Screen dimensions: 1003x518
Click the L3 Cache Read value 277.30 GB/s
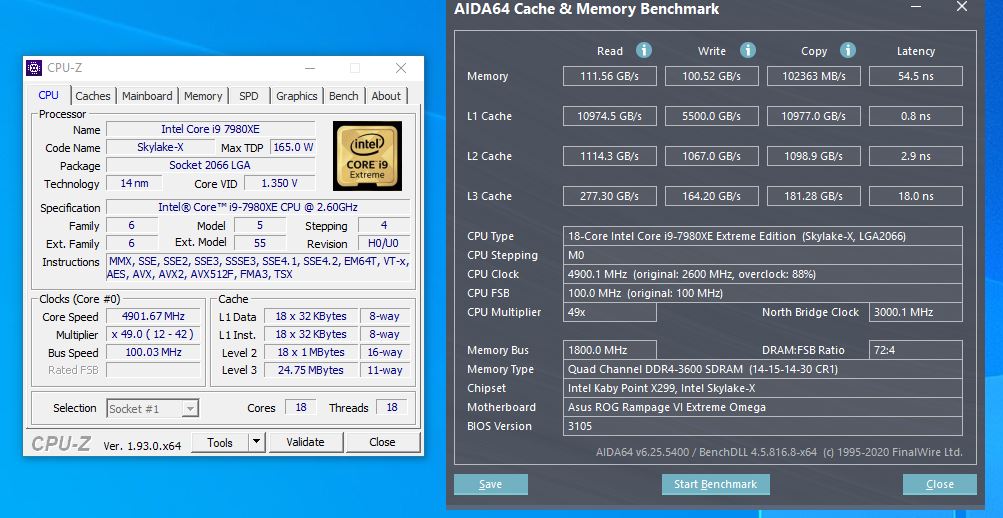click(x=610, y=196)
